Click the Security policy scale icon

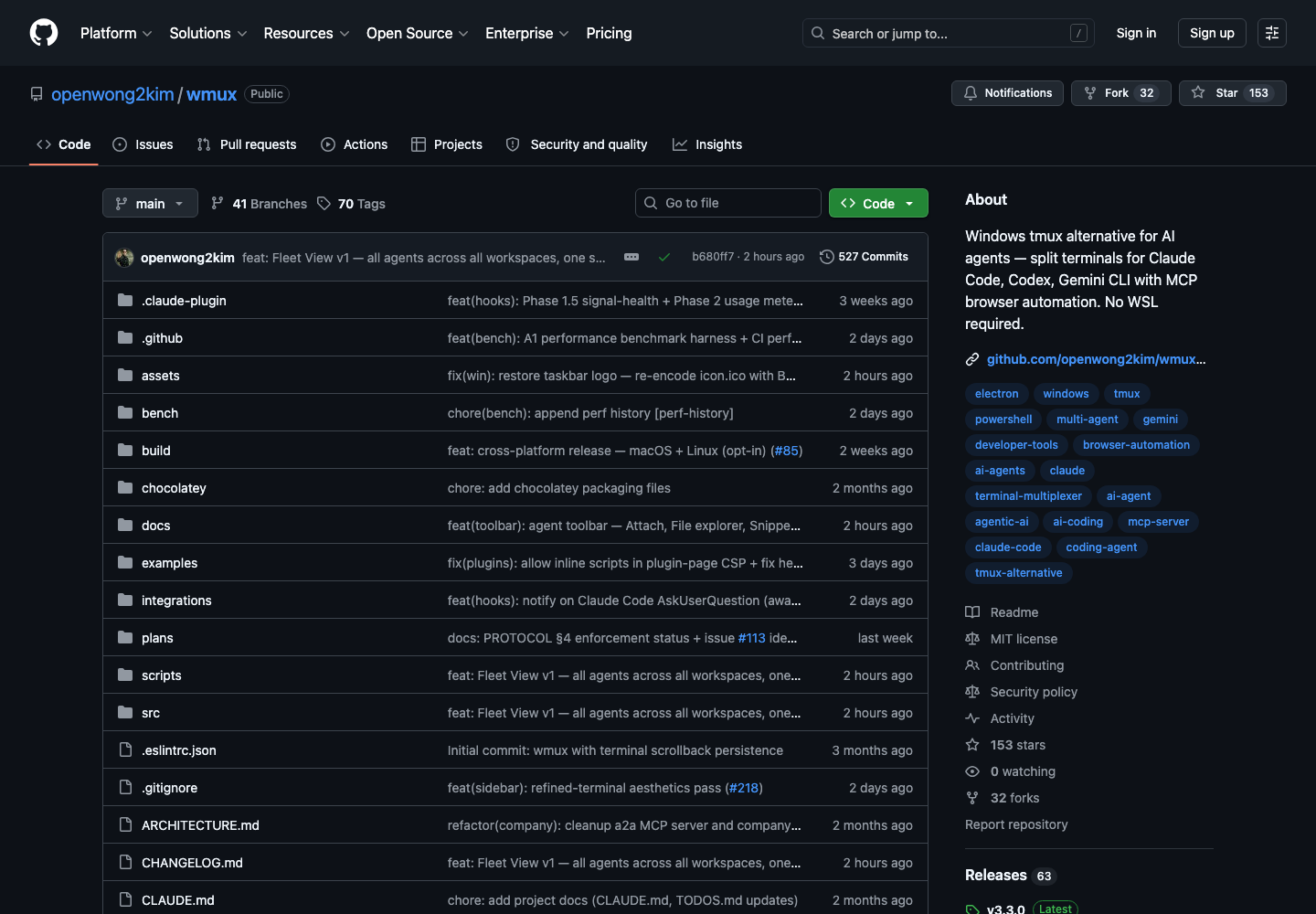[972, 692]
